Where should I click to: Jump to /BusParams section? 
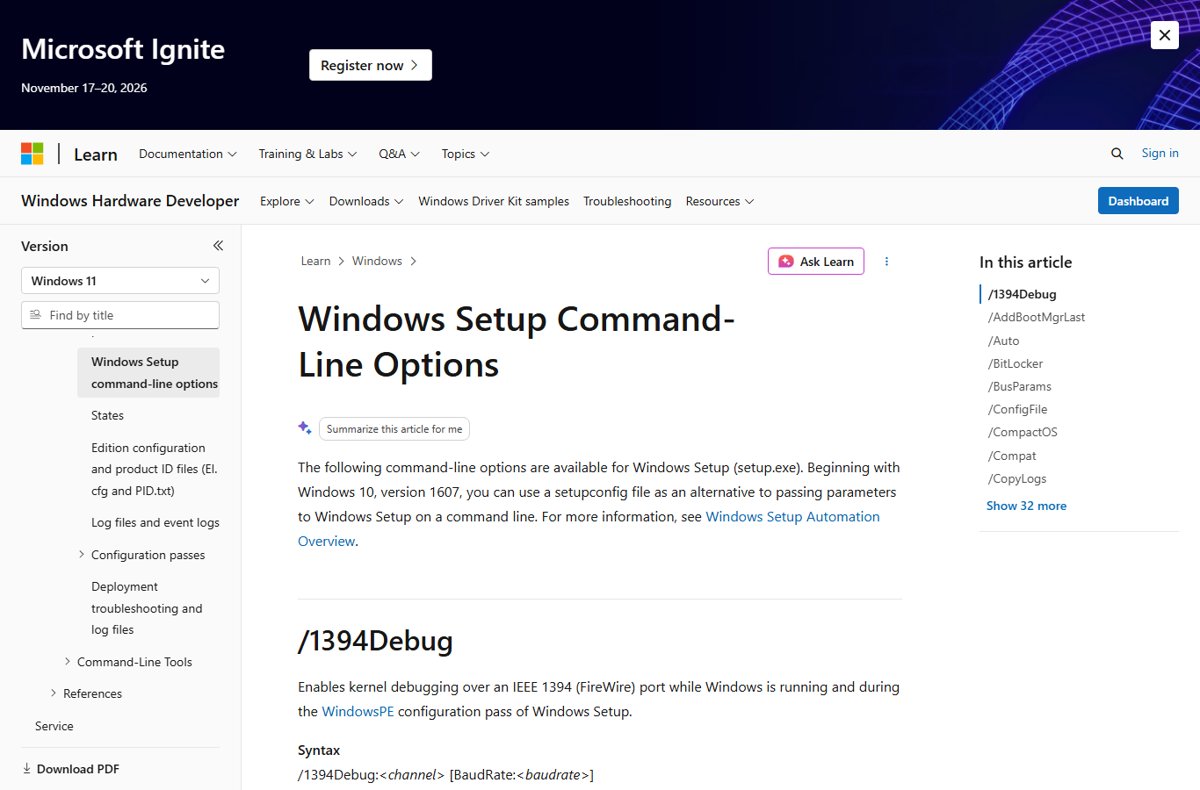click(1019, 387)
